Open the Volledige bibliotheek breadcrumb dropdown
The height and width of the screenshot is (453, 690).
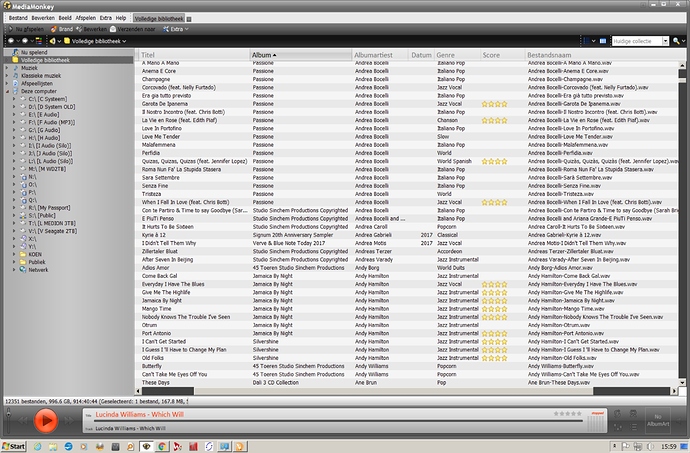pos(125,41)
